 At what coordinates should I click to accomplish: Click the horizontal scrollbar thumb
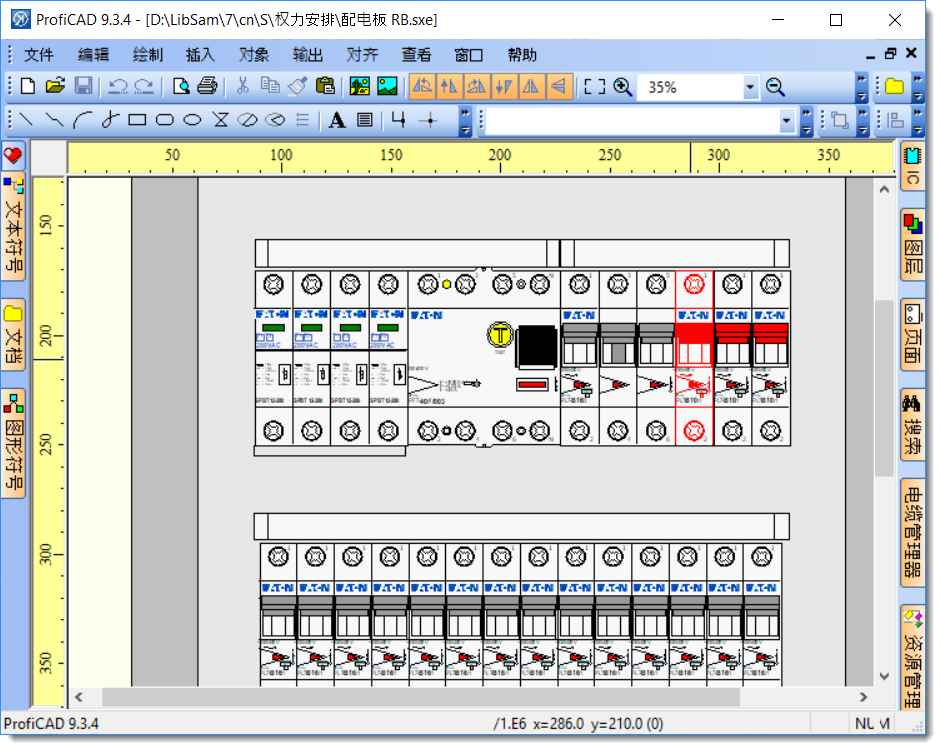coord(420,697)
